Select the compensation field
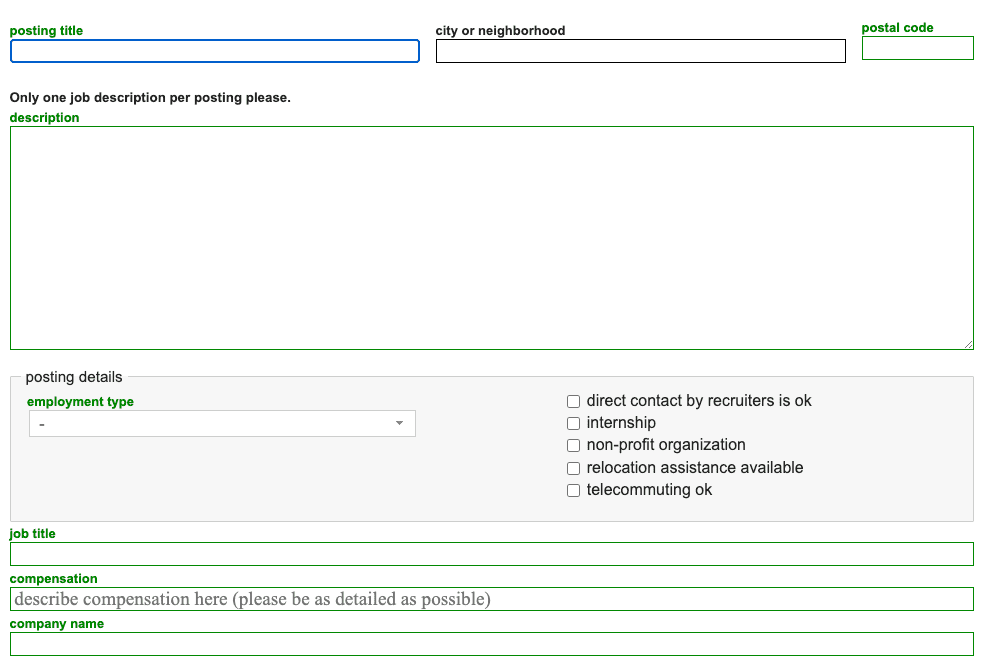 [492, 598]
